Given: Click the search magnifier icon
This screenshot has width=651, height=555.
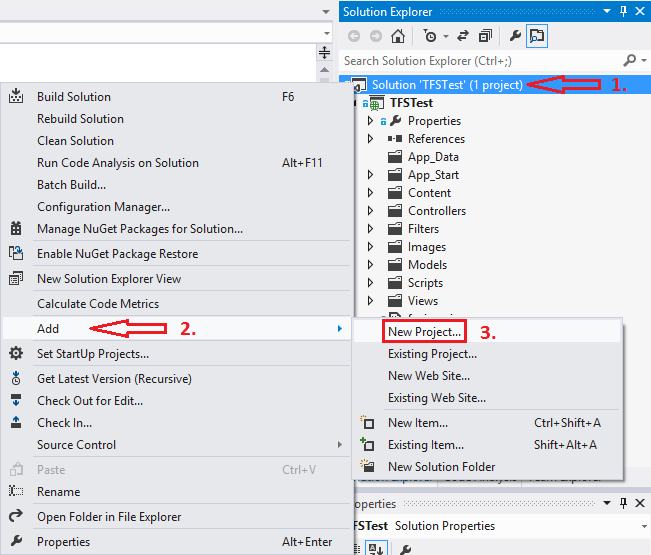Looking at the screenshot, I should (x=629, y=61).
